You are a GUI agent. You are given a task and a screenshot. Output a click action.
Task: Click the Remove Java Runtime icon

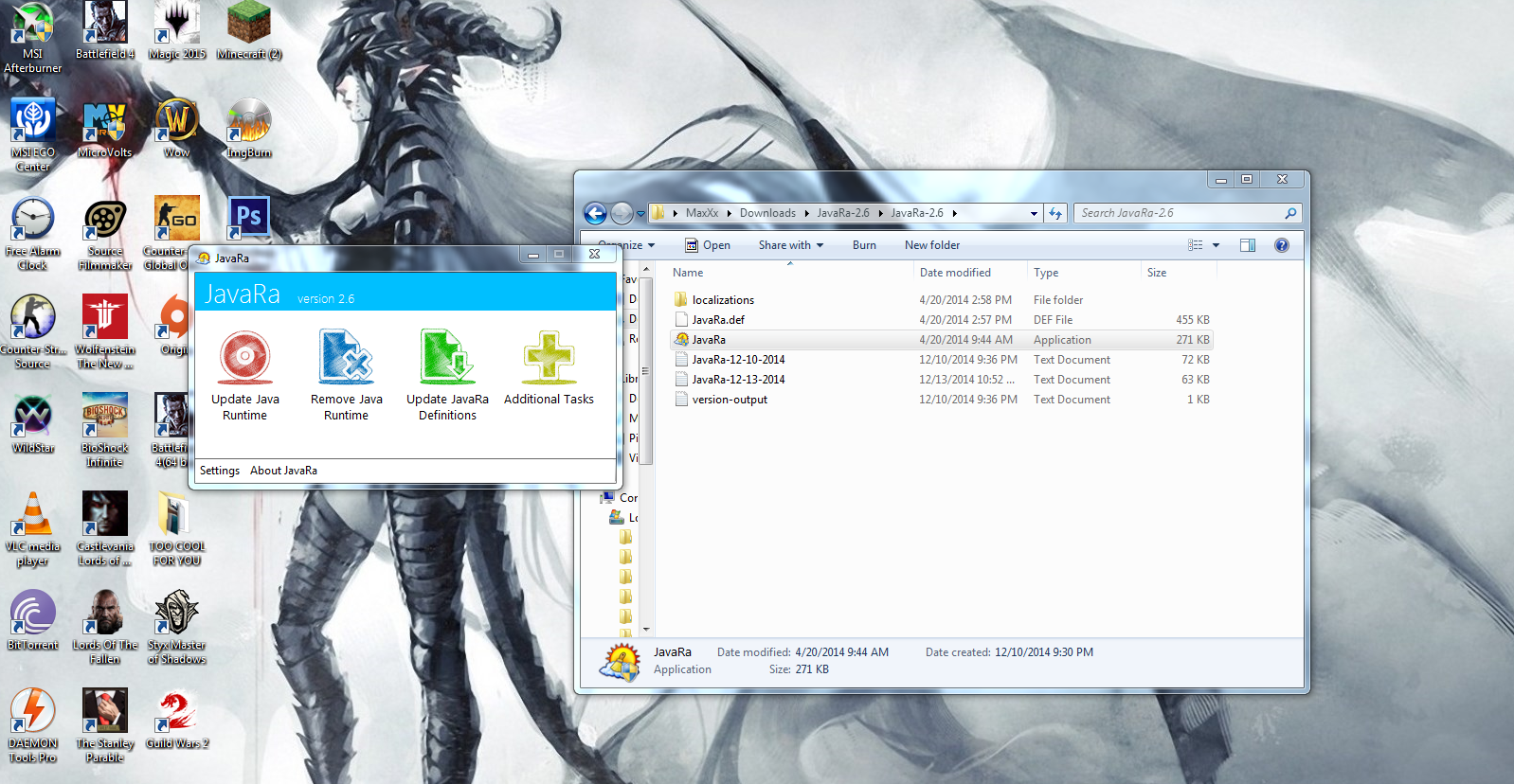pos(346,358)
